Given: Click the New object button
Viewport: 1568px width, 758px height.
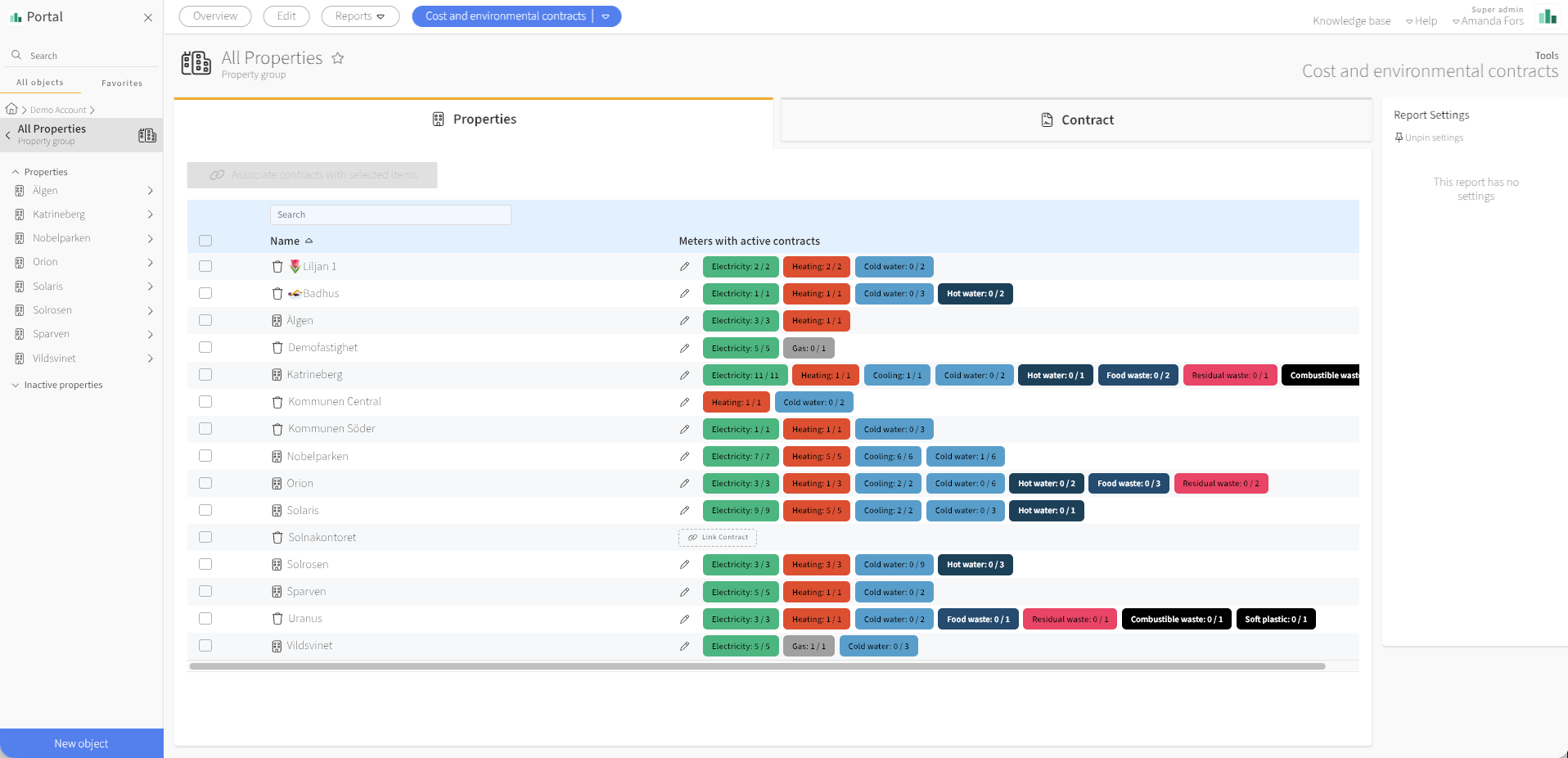Looking at the screenshot, I should [82, 743].
